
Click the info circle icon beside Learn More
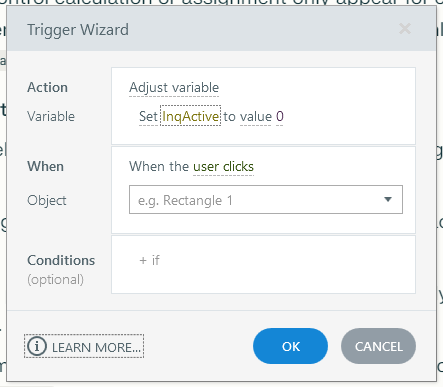tap(36, 346)
